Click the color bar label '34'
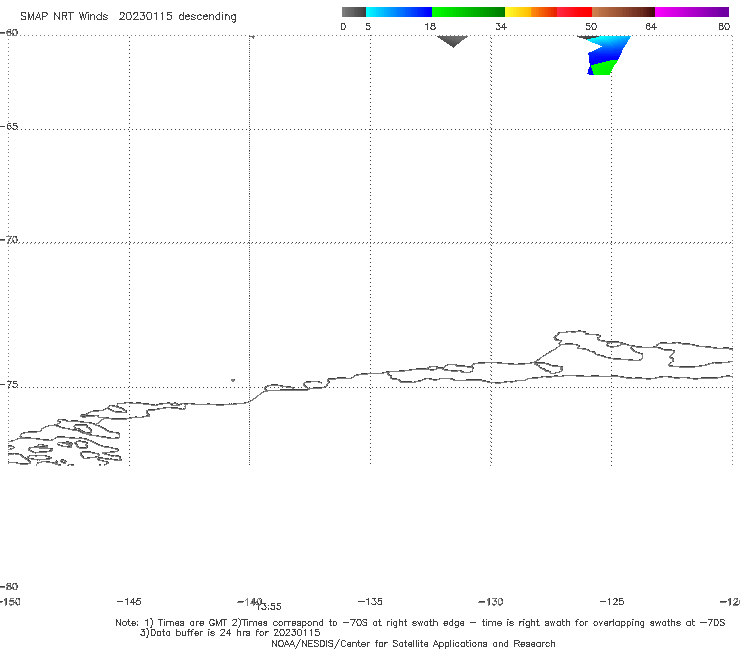740x650 pixels. (x=501, y=26)
